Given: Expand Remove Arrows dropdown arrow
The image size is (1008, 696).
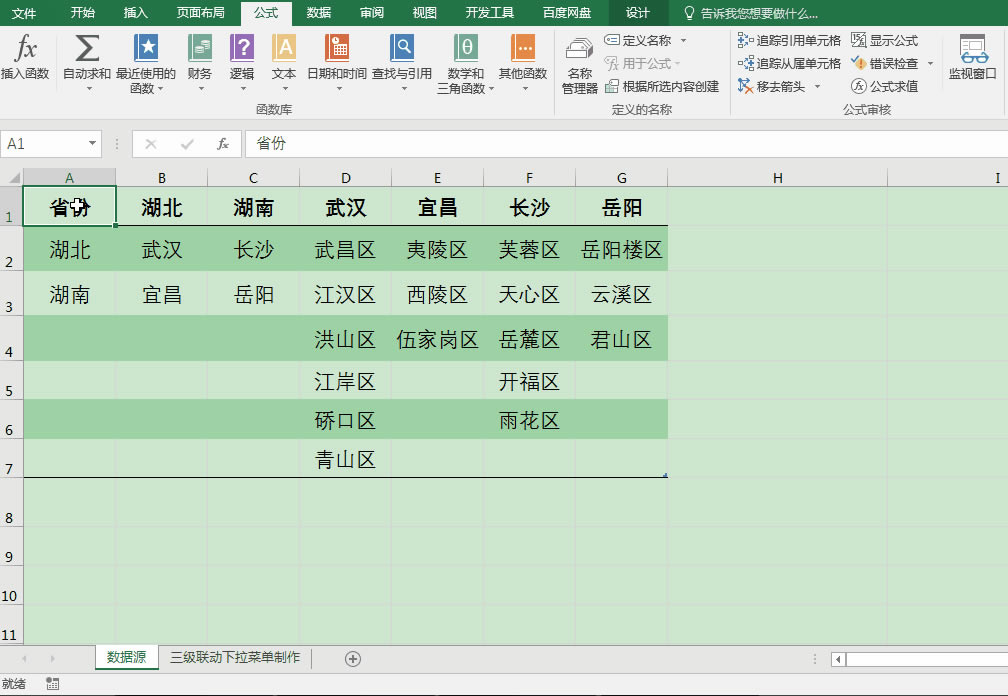Looking at the screenshot, I should point(818,86).
